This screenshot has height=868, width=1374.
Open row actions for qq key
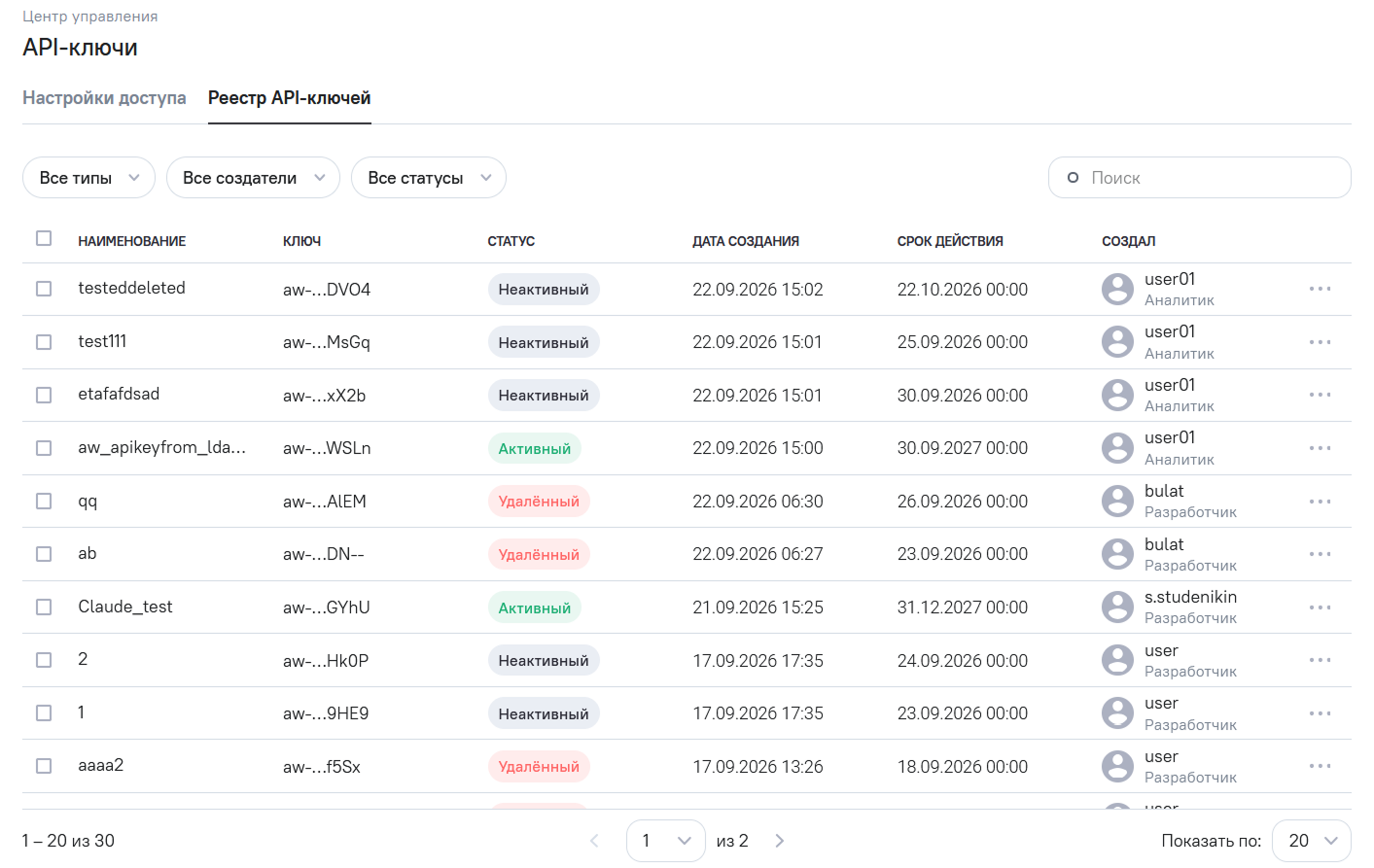click(x=1320, y=502)
